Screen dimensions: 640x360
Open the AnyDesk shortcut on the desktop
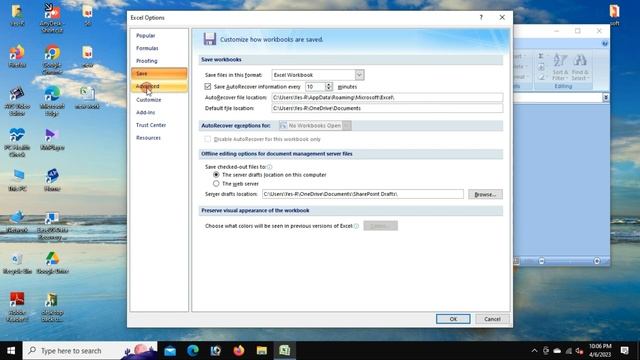pos(52,18)
